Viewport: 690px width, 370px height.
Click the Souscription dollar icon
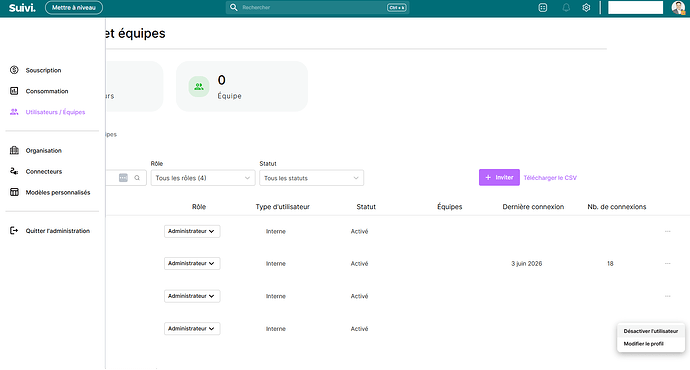point(14,70)
